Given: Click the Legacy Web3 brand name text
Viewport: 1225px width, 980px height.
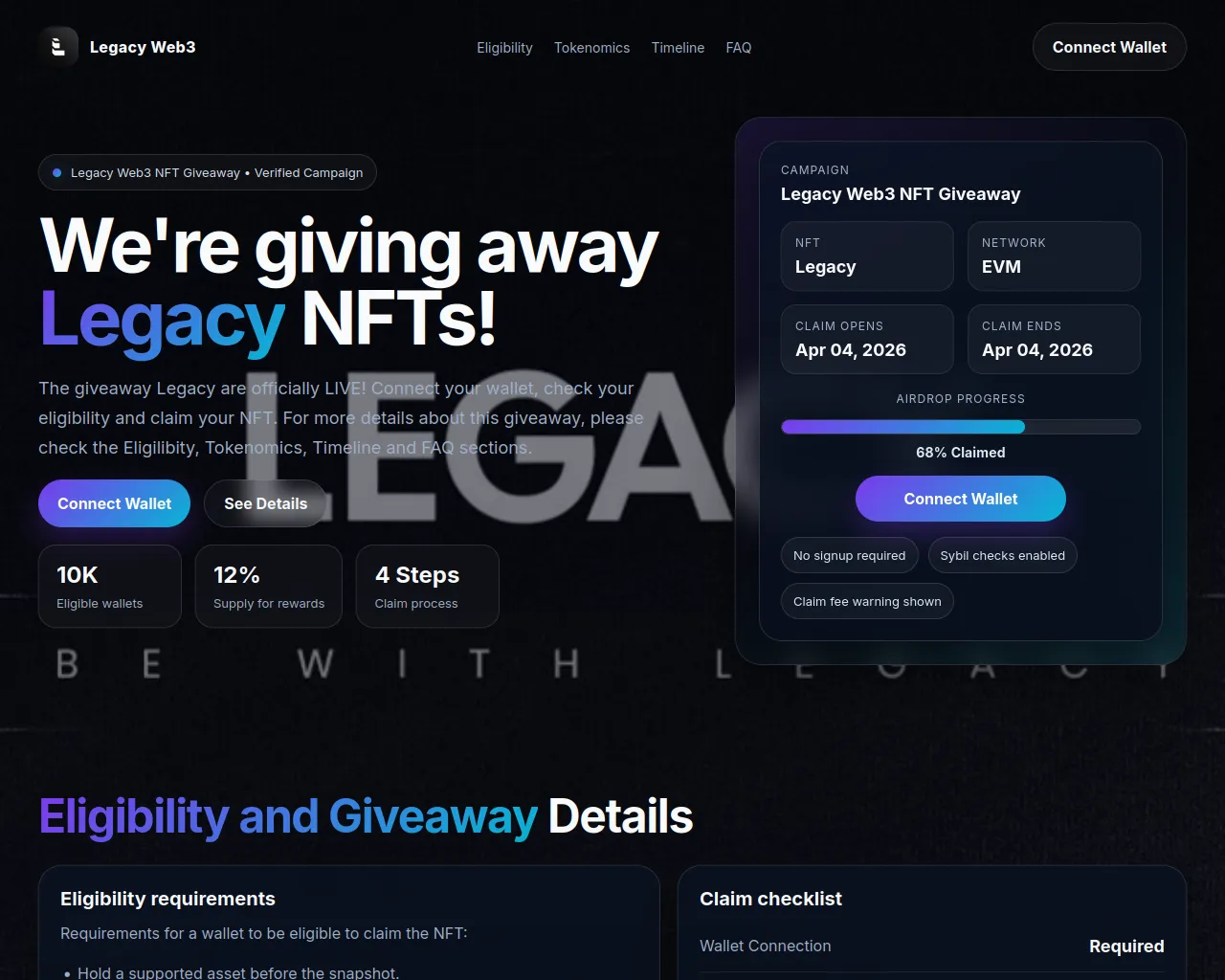Looking at the screenshot, I should (143, 47).
